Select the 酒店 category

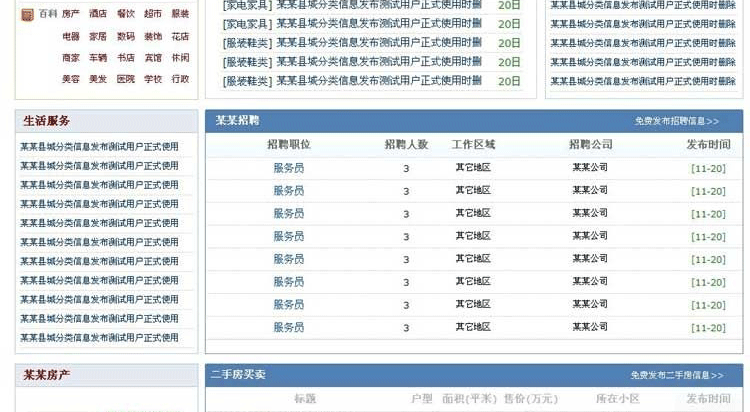pyautogui.click(x=98, y=14)
